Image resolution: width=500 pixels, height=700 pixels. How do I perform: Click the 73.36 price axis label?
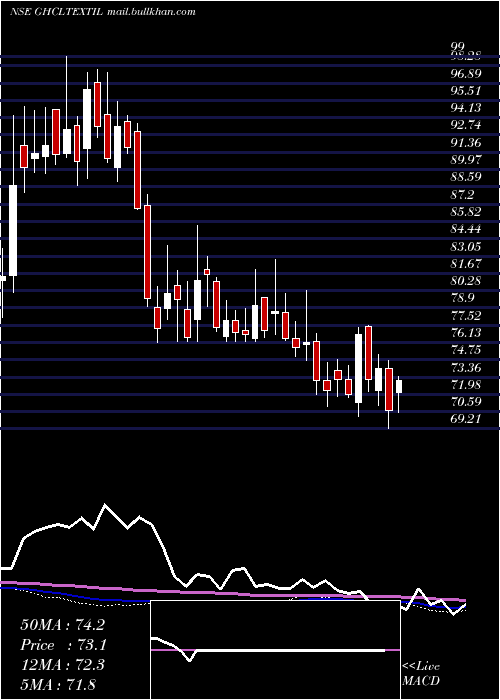(x=467, y=367)
